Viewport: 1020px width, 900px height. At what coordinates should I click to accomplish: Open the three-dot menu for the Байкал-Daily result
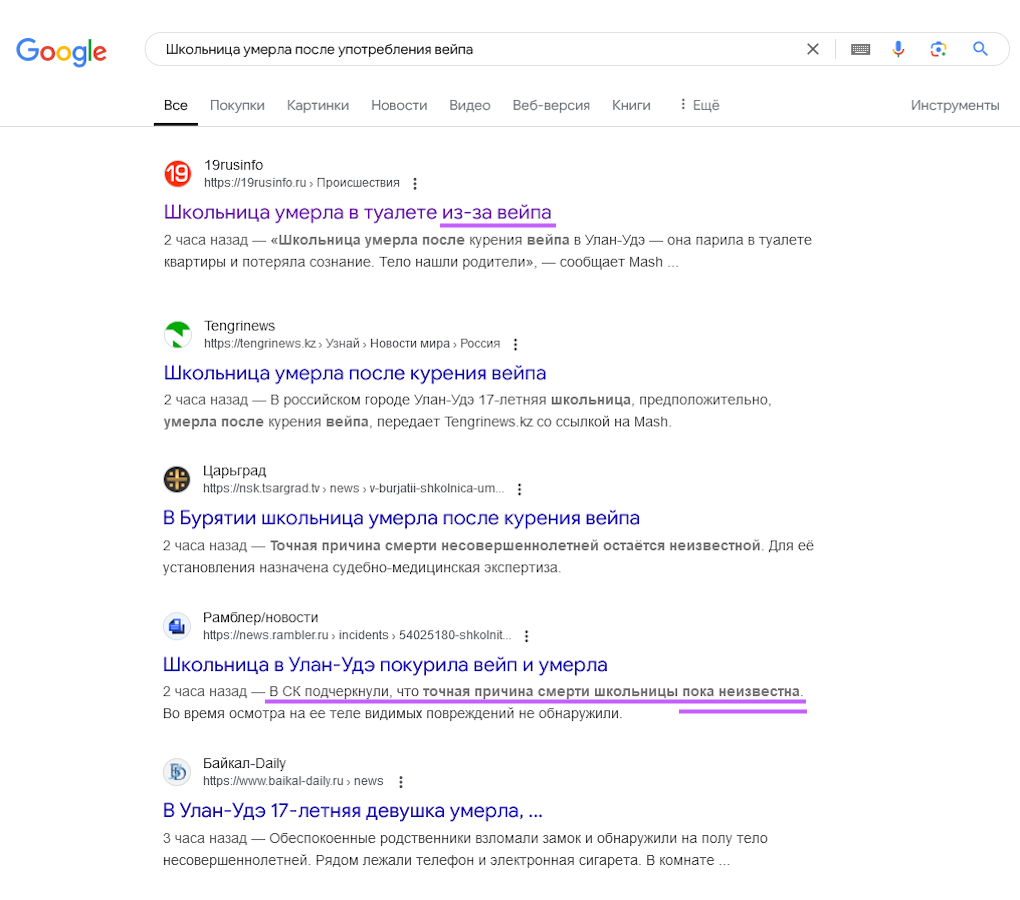pos(401,782)
